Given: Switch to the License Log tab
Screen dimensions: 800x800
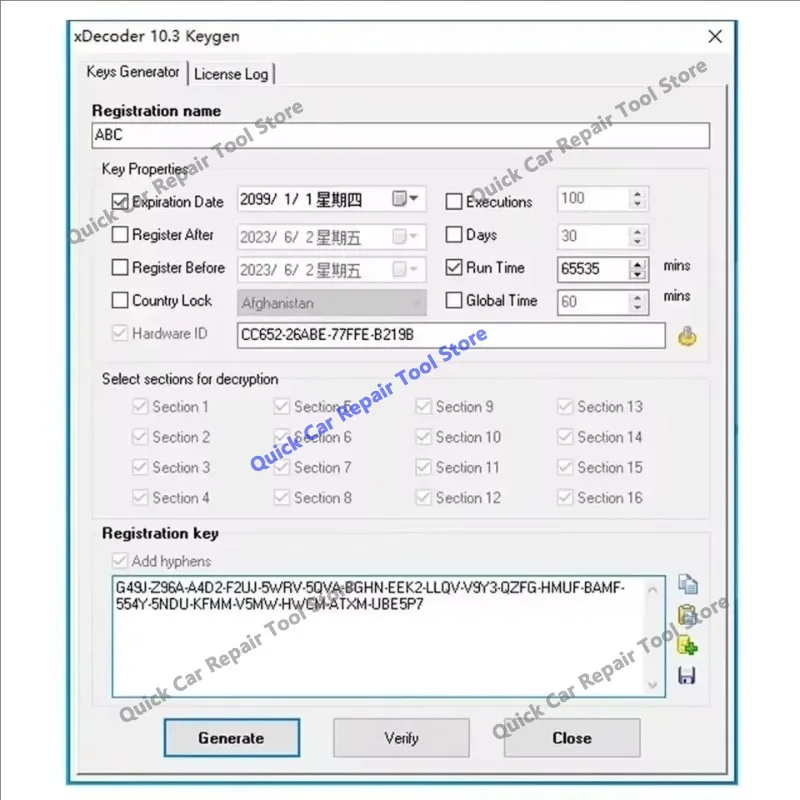Looking at the screenshot, I should tap(231, 74).
